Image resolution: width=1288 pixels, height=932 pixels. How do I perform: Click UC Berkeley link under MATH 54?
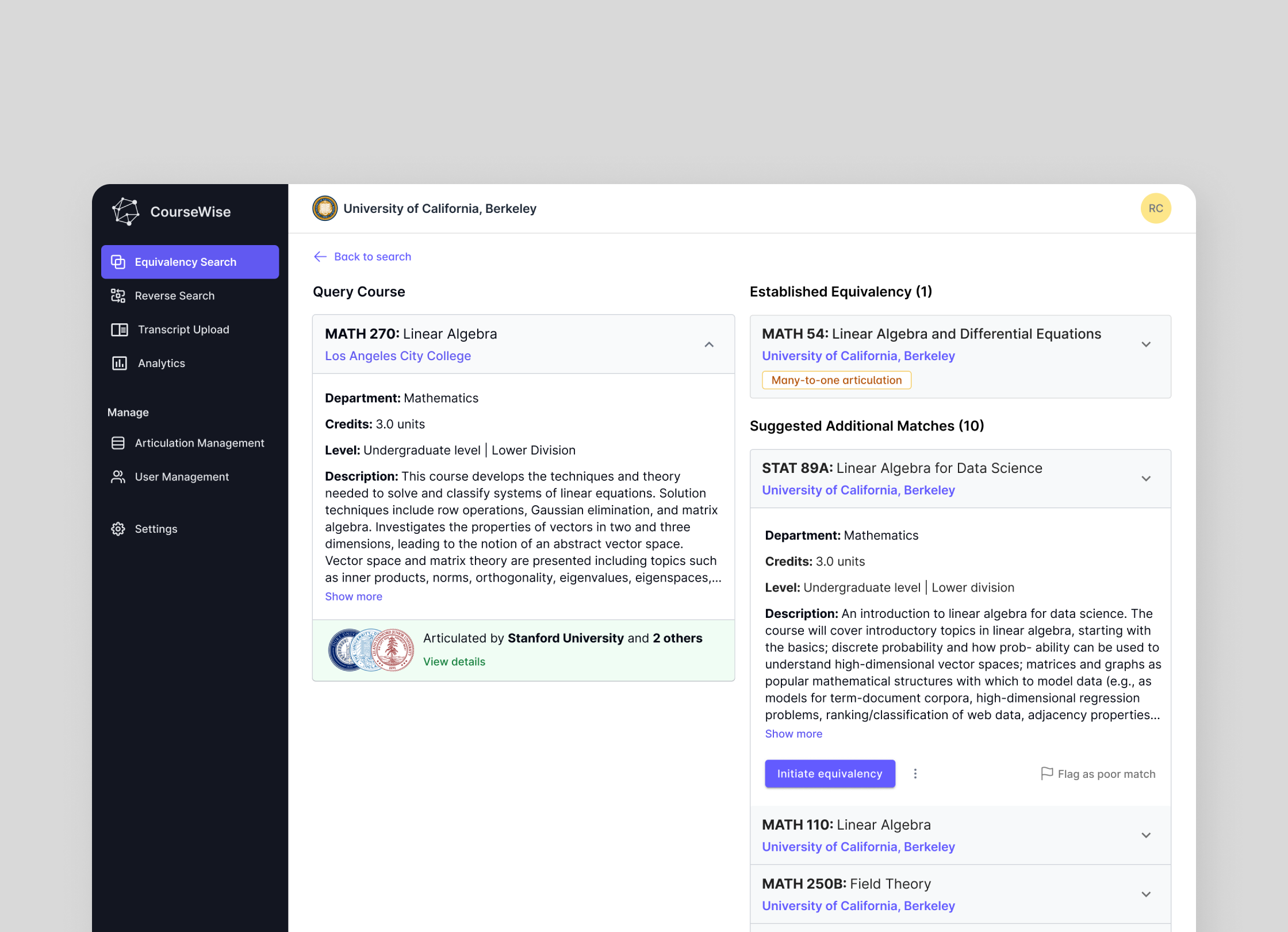(858, 356)
